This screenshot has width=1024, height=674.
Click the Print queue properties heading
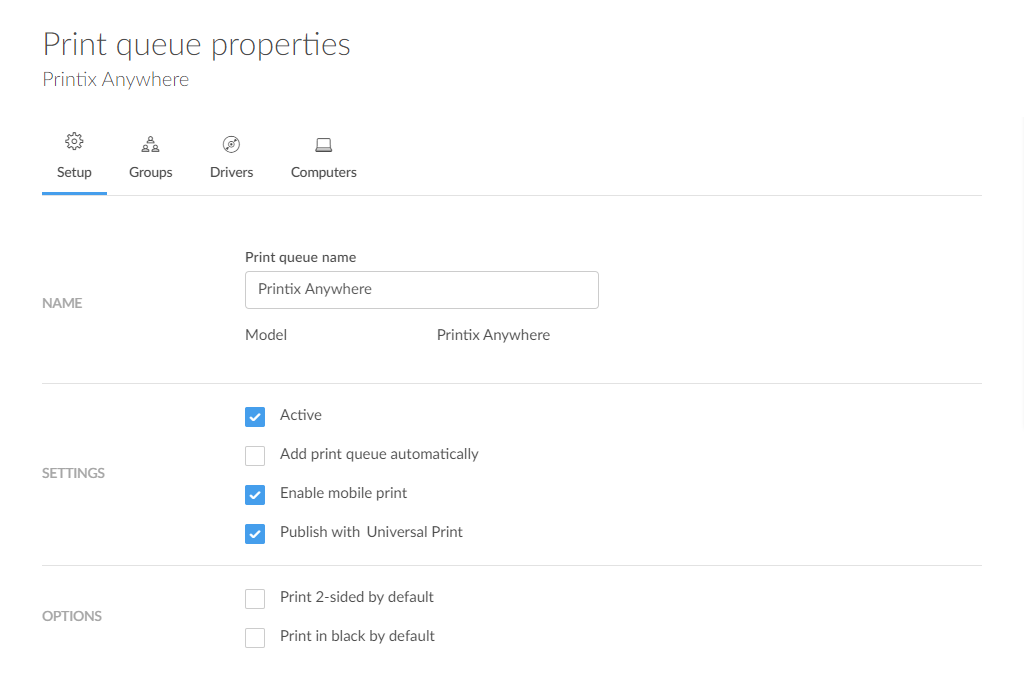(x=197, y=45)
